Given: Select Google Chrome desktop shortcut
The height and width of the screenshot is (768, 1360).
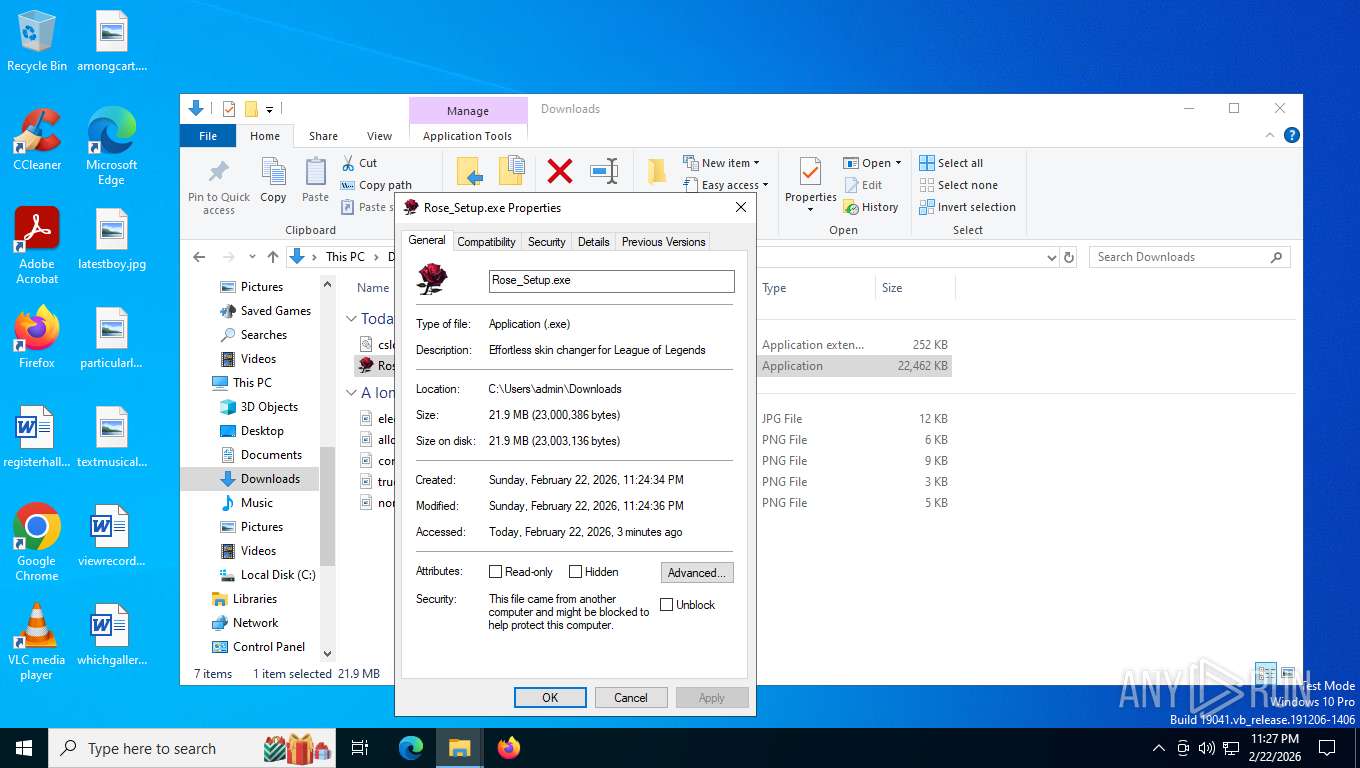Looking at the screenshot, I should click(x=37, y=542).
